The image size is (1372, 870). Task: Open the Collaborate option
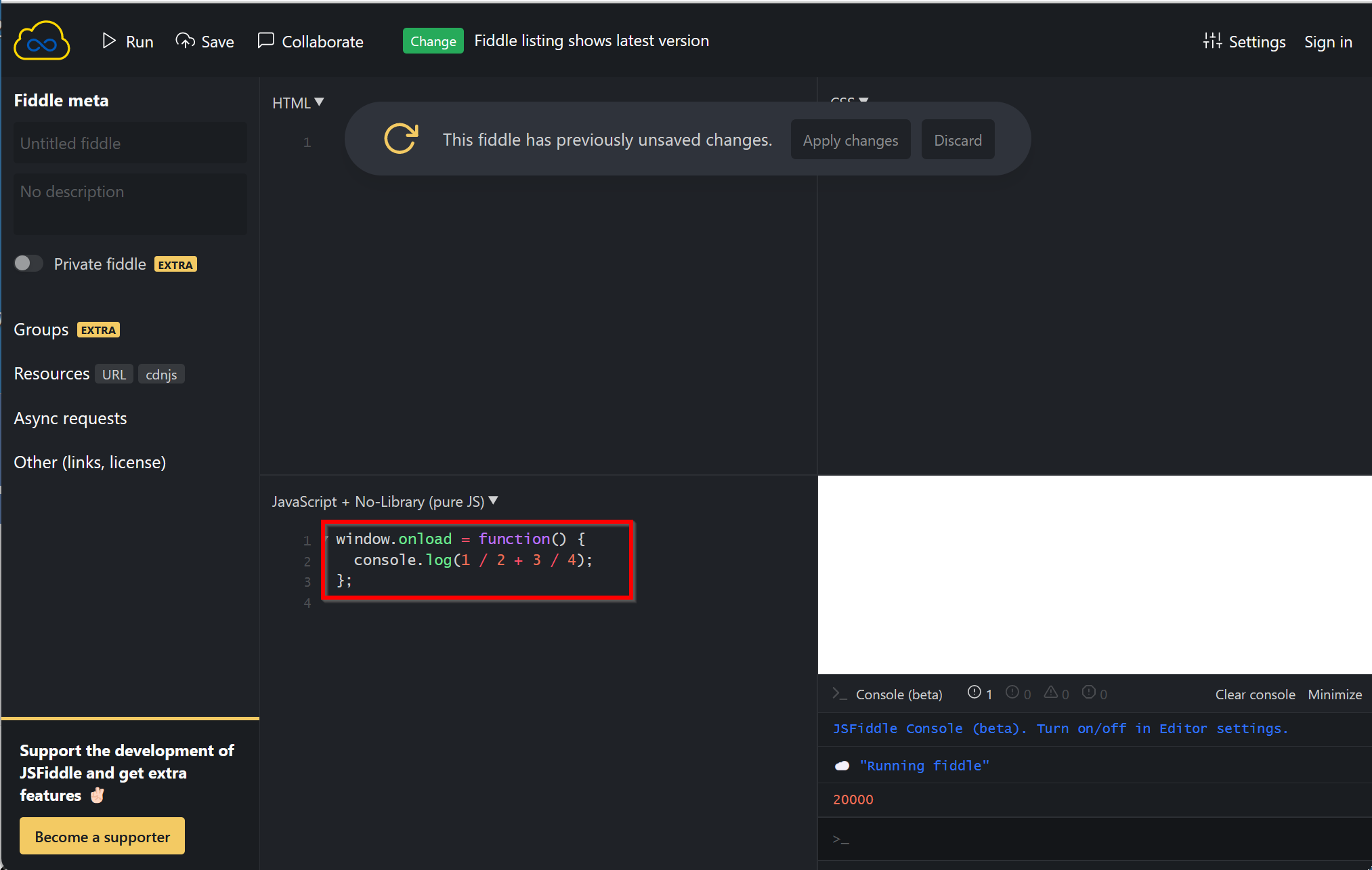coord(310,41)
